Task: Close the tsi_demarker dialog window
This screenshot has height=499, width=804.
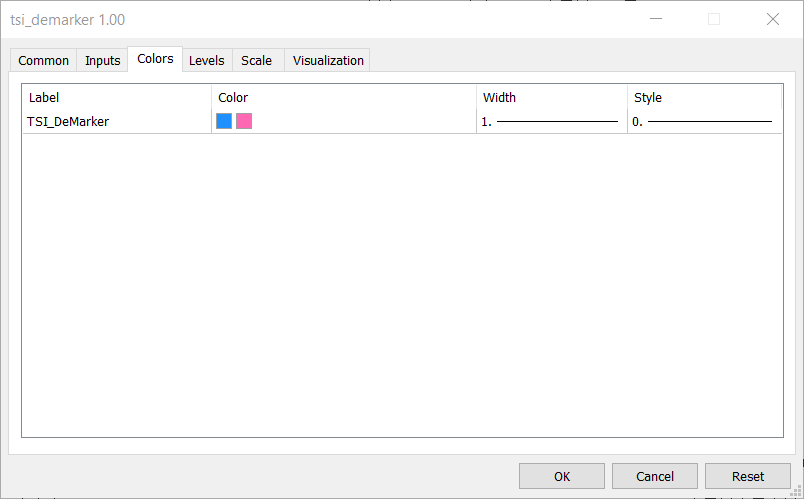Action: pyautogui.click(x=773, y=19)
